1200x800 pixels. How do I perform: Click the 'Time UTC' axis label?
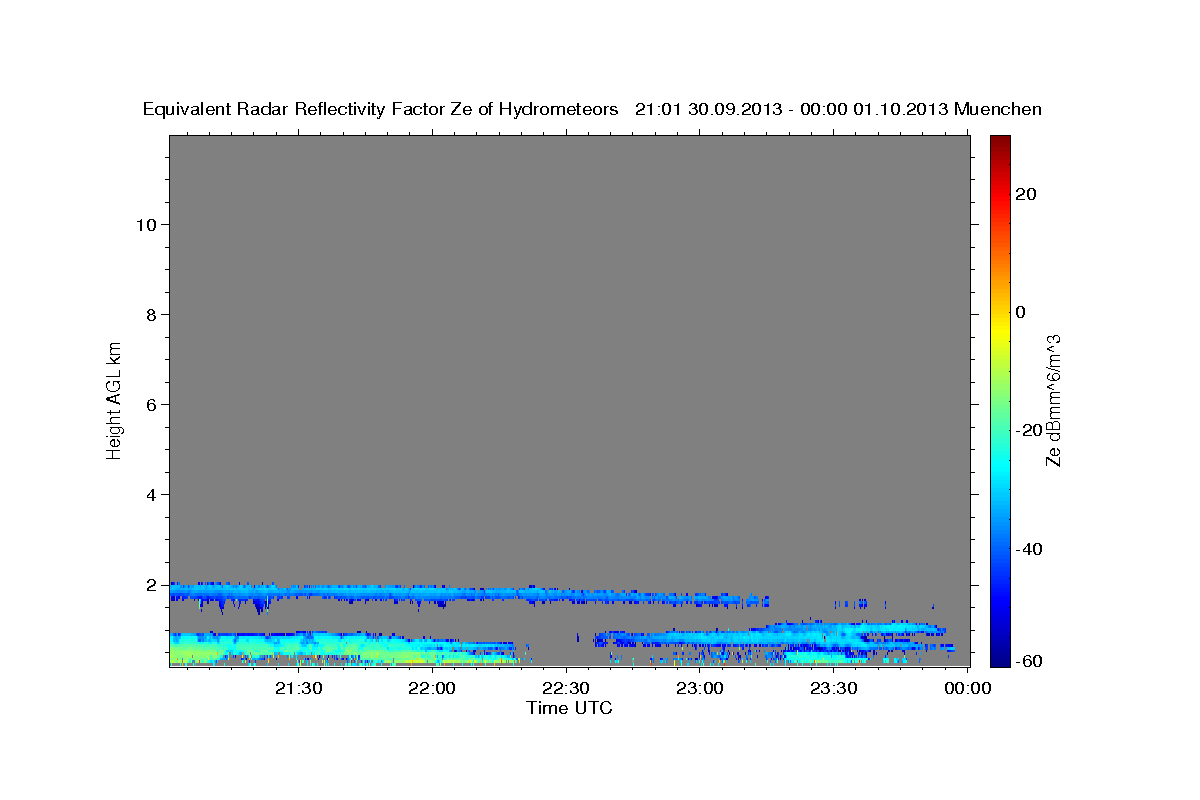[x=569, y=708]
